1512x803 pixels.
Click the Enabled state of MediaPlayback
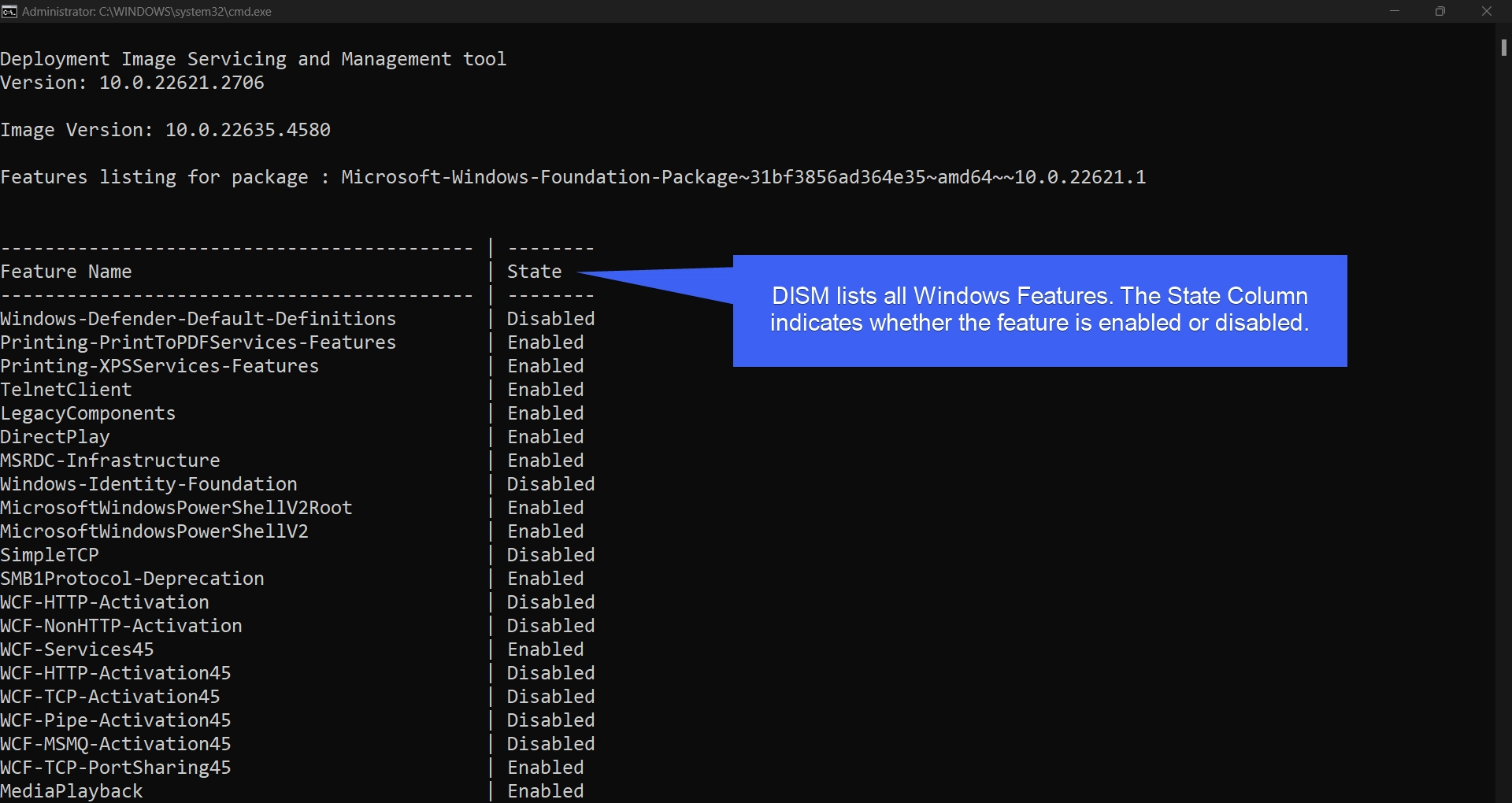tap(546, 791)
